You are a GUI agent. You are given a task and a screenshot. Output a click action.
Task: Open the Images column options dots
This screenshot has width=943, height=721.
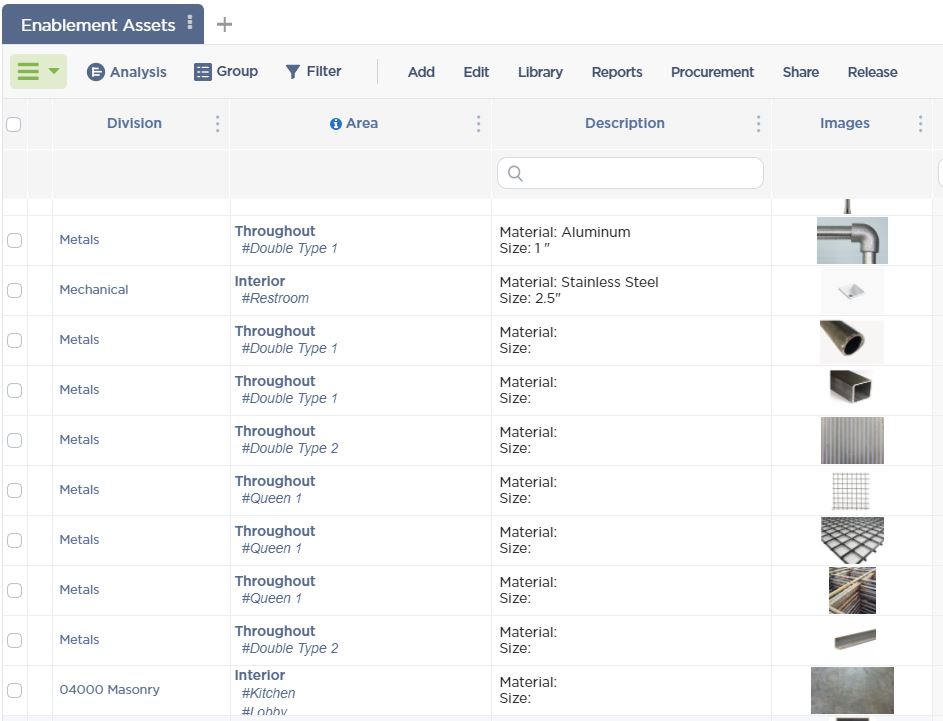pos(920,124)
